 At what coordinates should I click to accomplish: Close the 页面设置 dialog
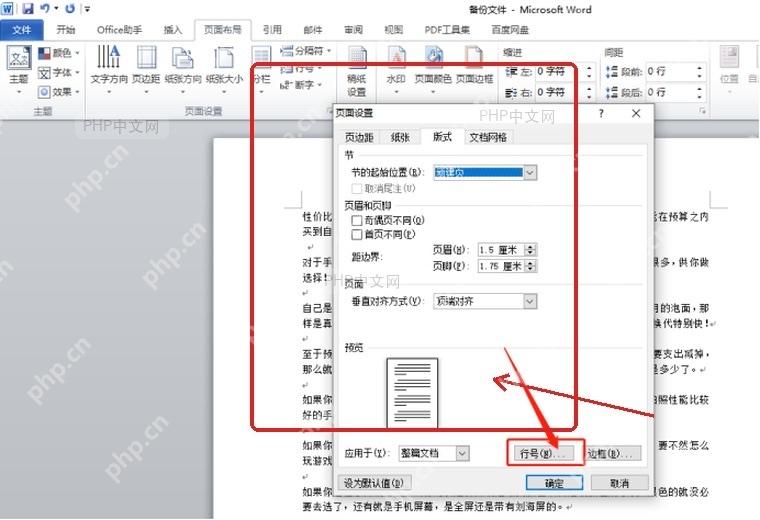[x=636, y=113]
